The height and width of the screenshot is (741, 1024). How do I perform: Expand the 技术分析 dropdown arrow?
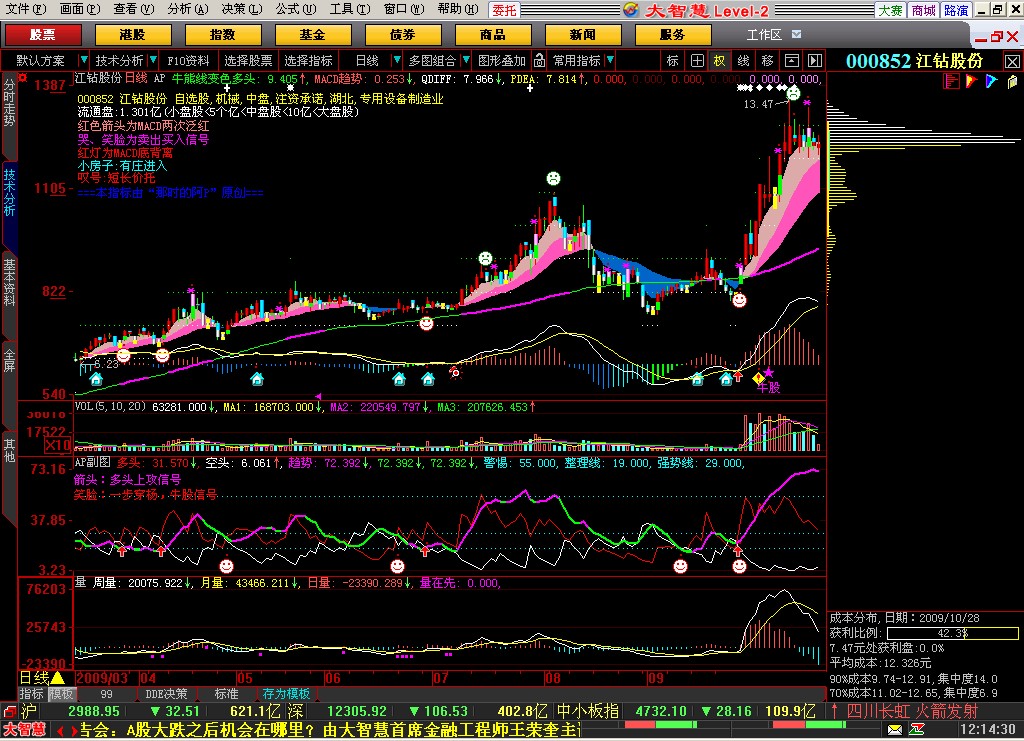(153, 60)
